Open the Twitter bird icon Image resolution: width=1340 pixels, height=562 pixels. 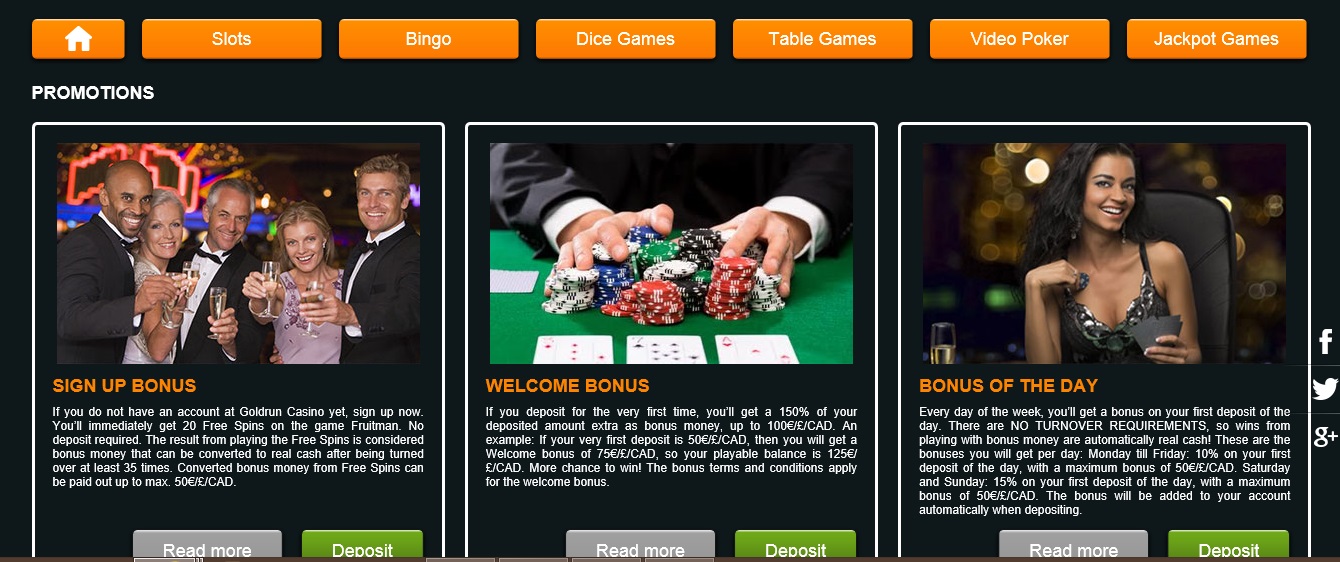click(1325, 389)
